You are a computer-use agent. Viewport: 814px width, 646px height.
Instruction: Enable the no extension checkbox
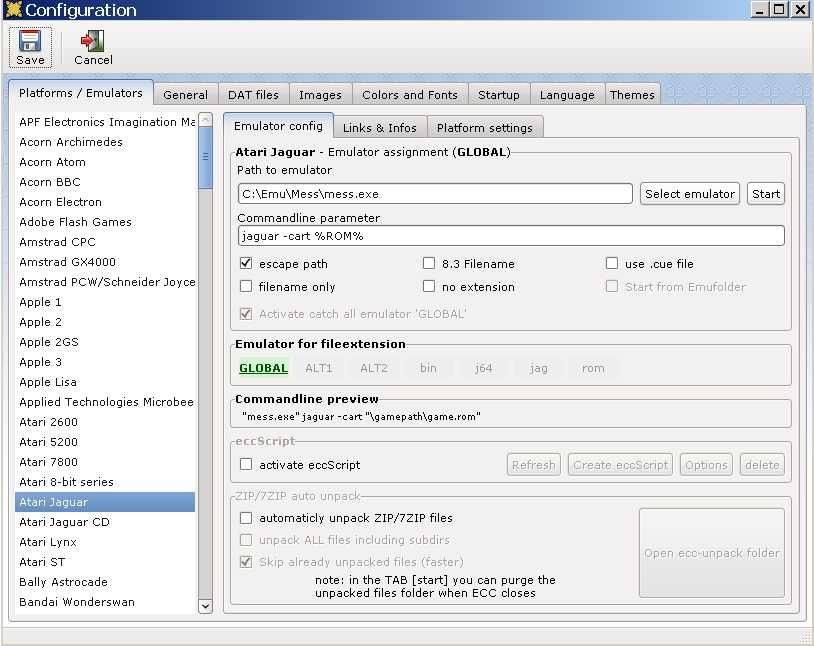pos(429,286)
